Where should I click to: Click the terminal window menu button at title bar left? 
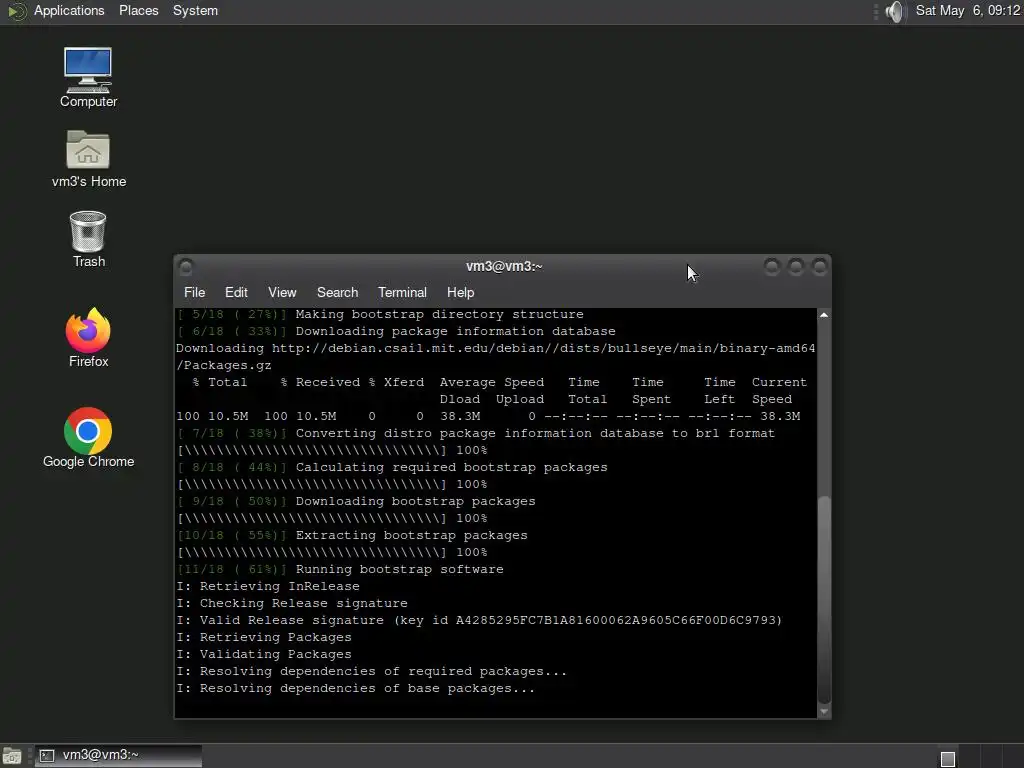(x=185, y=266)
